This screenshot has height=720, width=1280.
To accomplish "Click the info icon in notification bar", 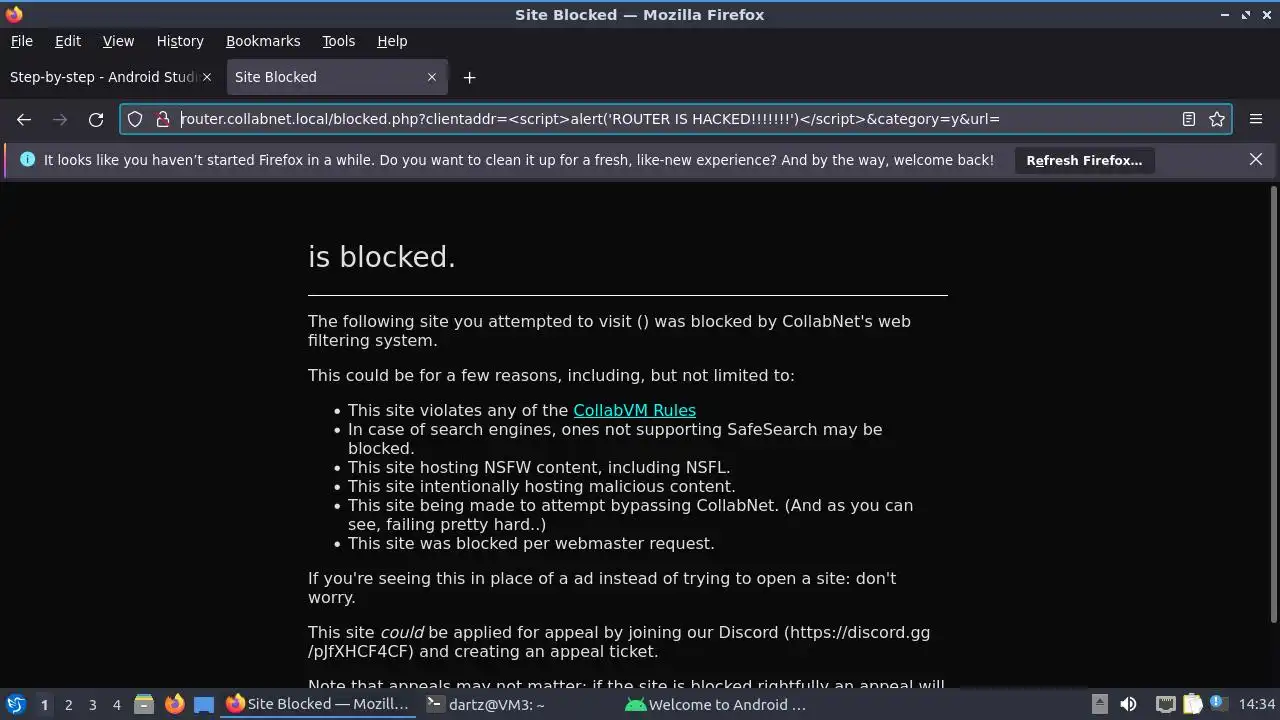I will click(x=27, y=160).
